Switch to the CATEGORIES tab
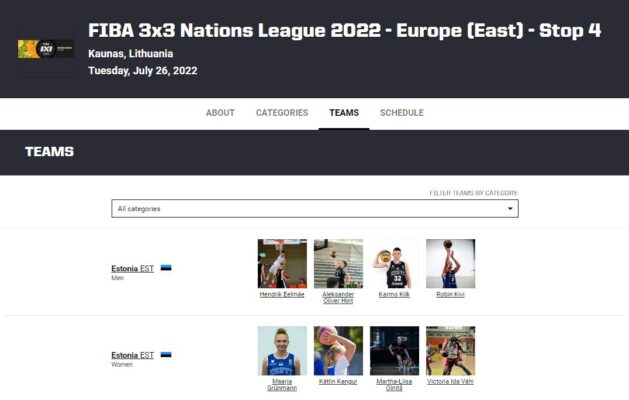 coord(282,113)
